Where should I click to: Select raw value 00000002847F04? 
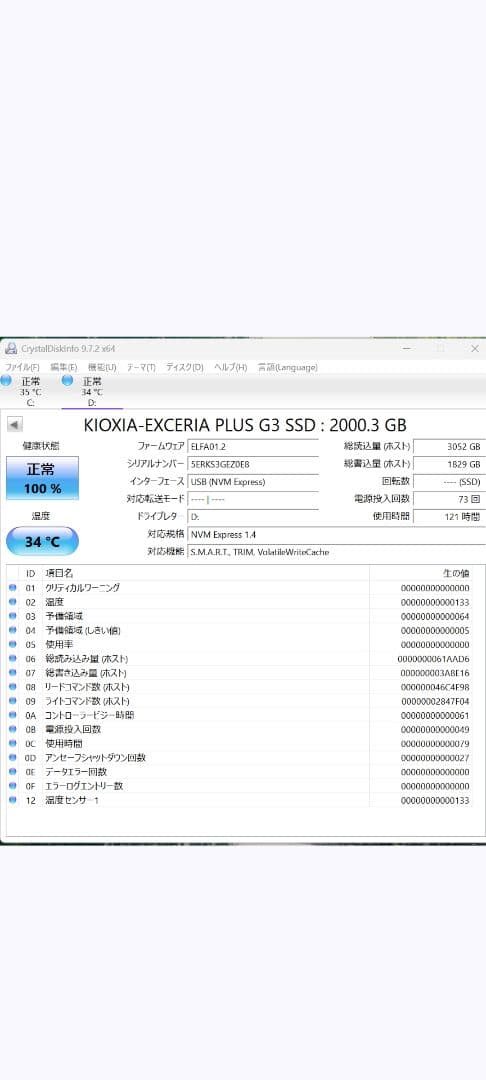coord(435,701)
